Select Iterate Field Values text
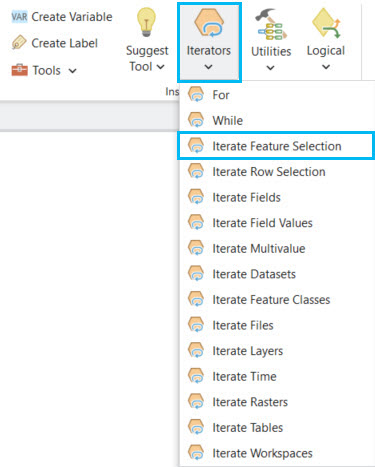 click(x=263, y=223)
